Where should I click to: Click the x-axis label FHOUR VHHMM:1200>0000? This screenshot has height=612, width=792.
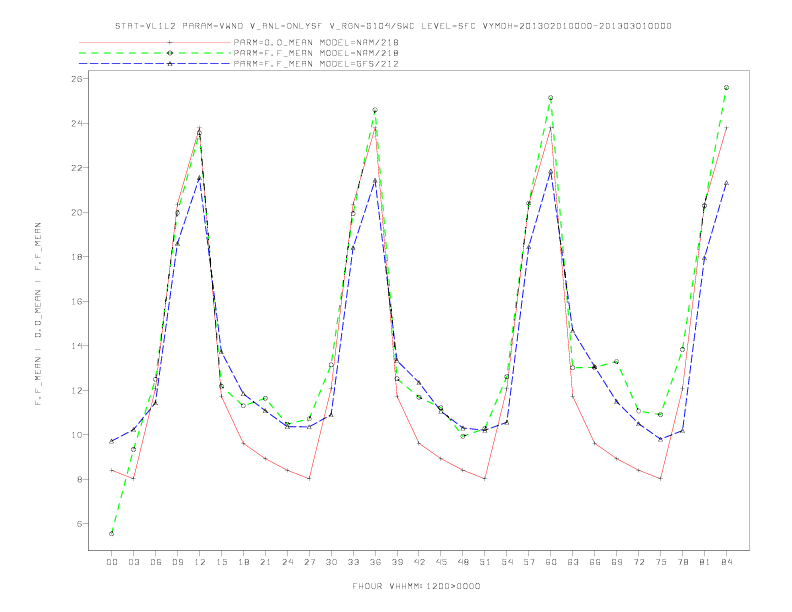pyautogui.click(x=416, y=586)
